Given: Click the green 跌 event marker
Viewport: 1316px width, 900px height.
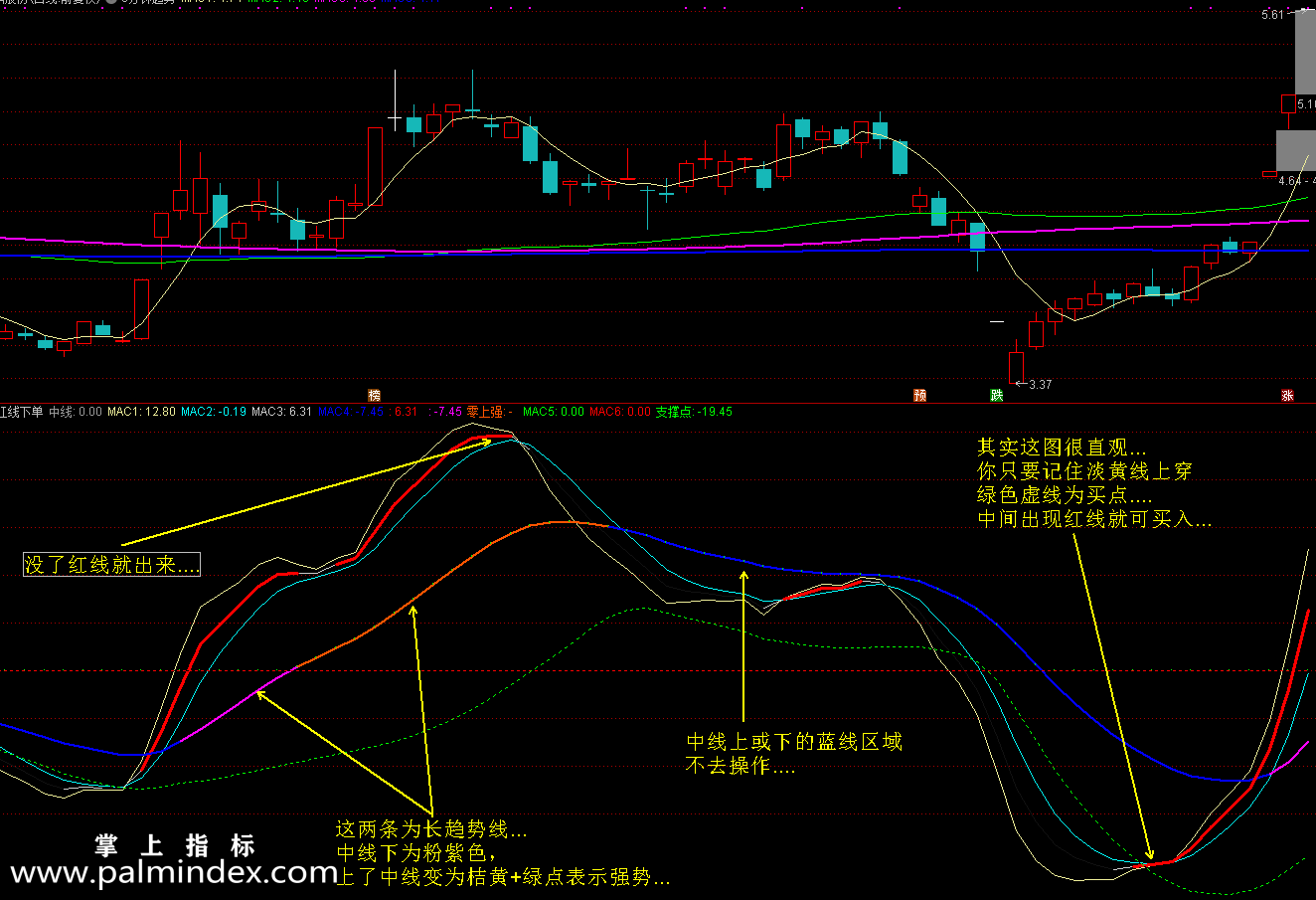Looking at the screenshot, I should 997,395.
